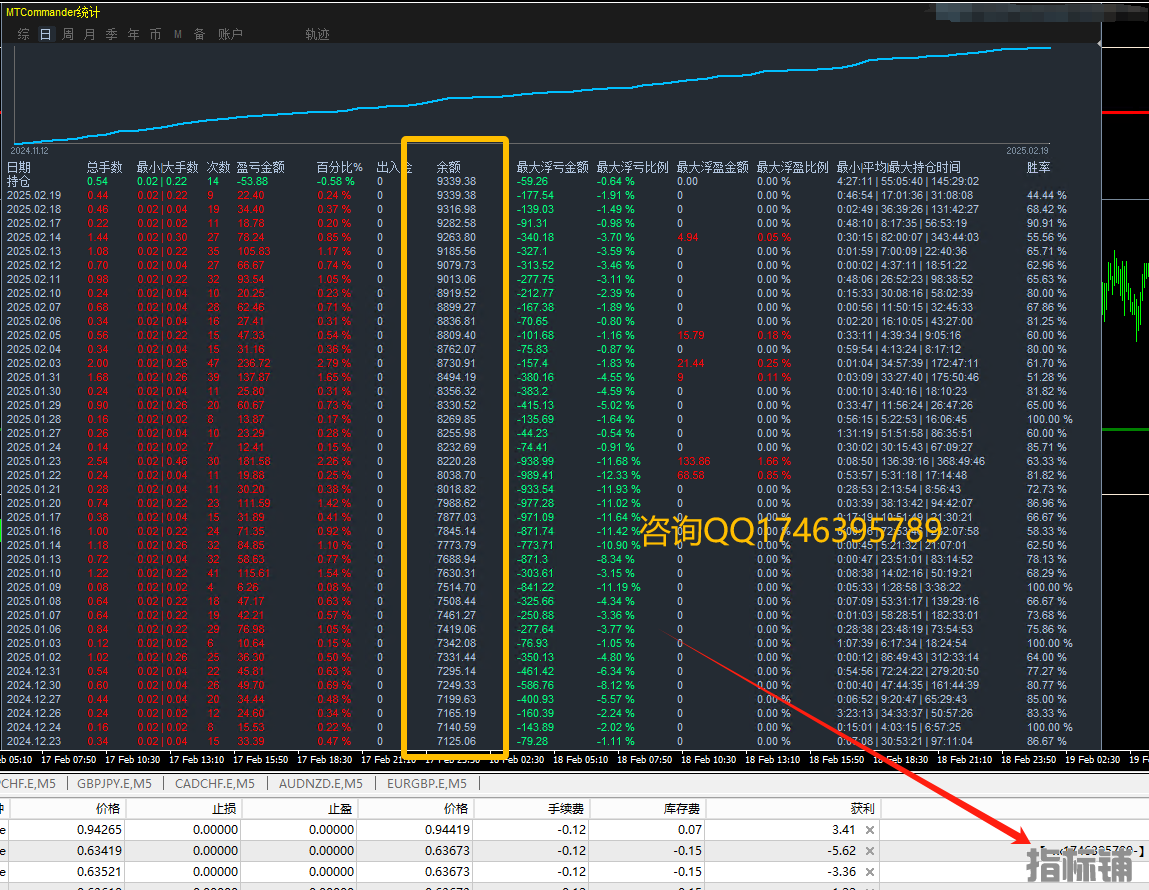The height and width of the screenshot is (890, 1149).
Task: Close the order with -3.36 profit via its X
Action: click(869, 872)
